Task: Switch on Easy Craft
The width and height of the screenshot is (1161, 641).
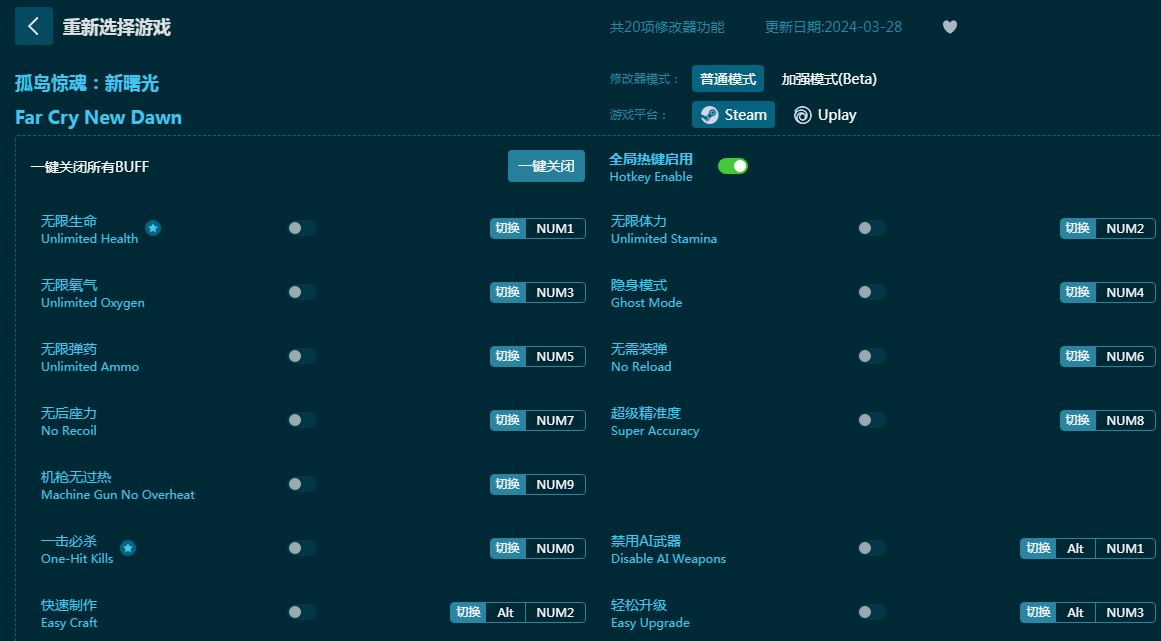Action: 302,612
